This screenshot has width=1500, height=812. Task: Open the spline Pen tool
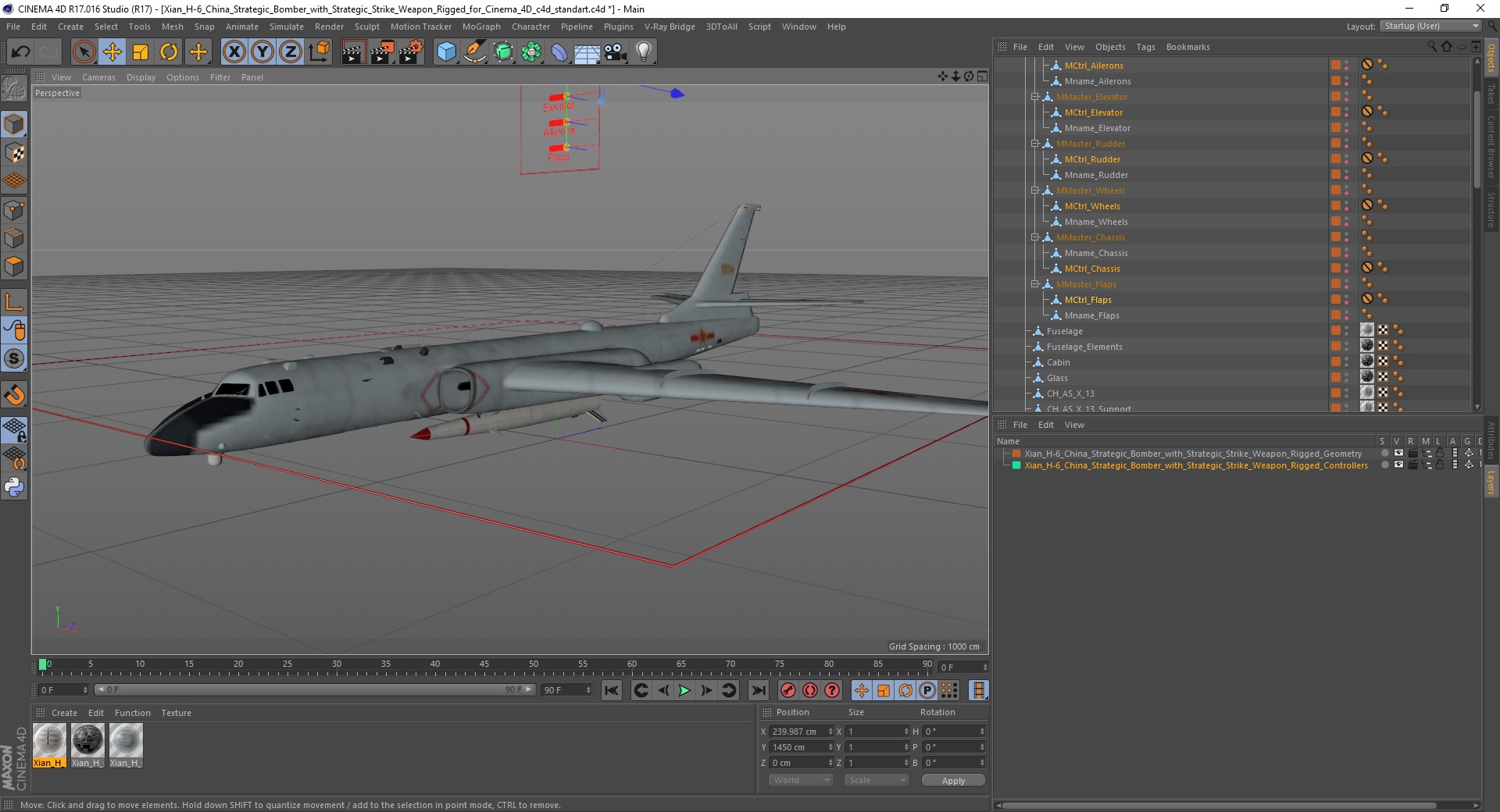click(x=474, y=52)
